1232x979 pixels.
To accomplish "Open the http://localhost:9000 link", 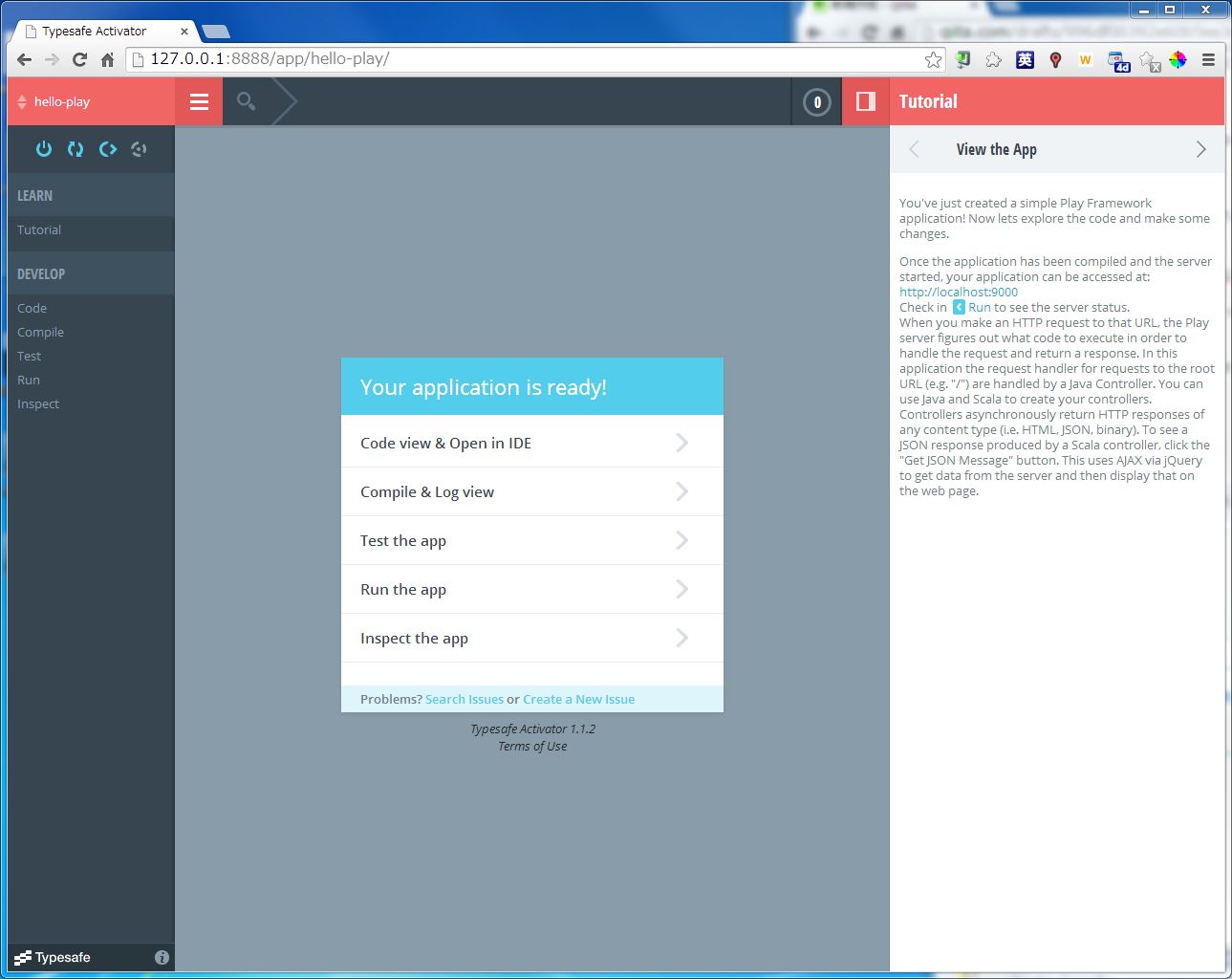I will pos(958,292).
